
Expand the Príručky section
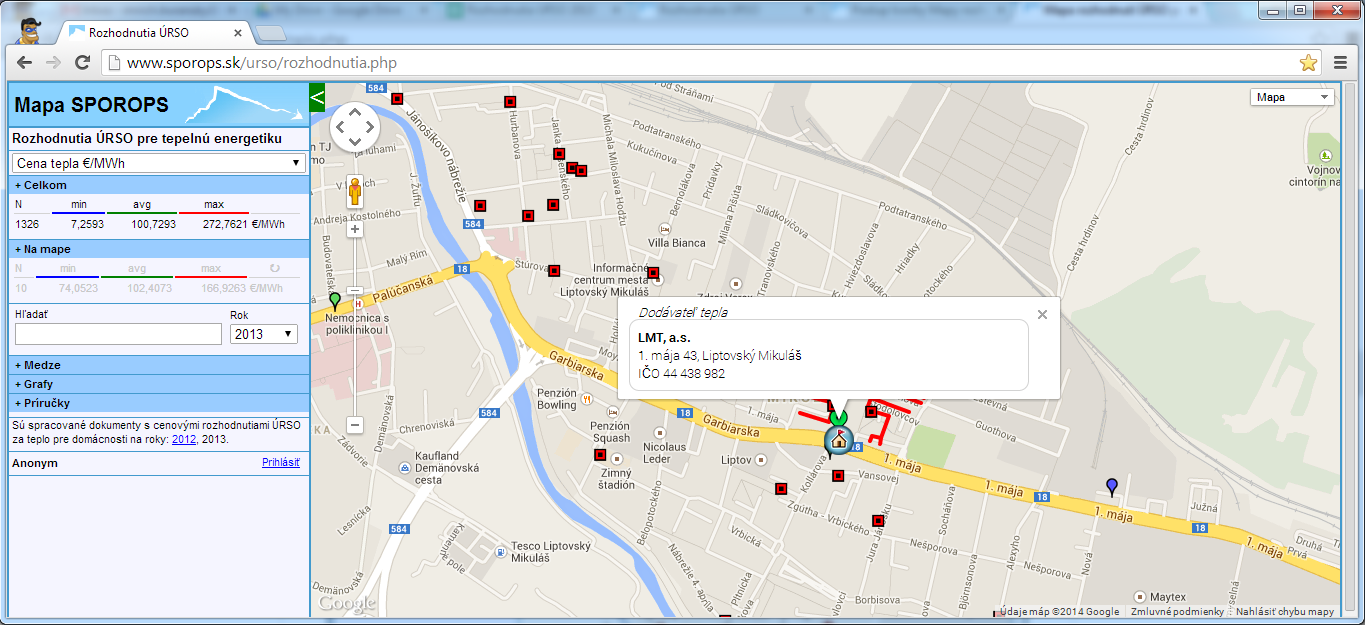(x=159, y=403)
